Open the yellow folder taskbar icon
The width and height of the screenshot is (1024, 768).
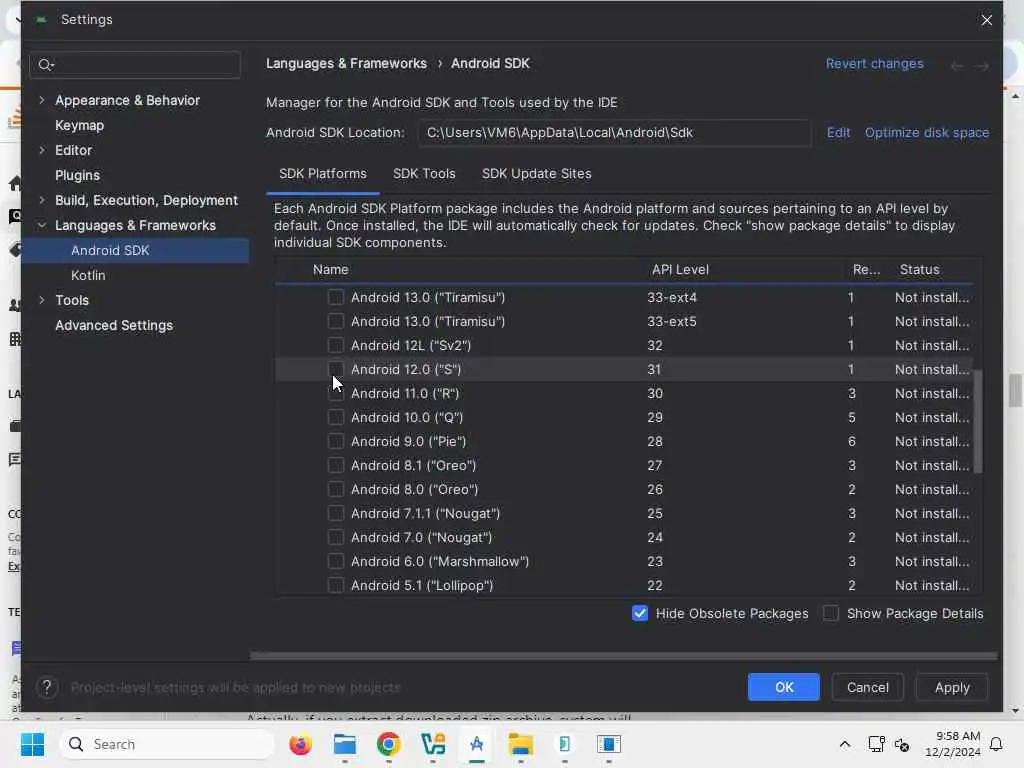tap(520, 744)
